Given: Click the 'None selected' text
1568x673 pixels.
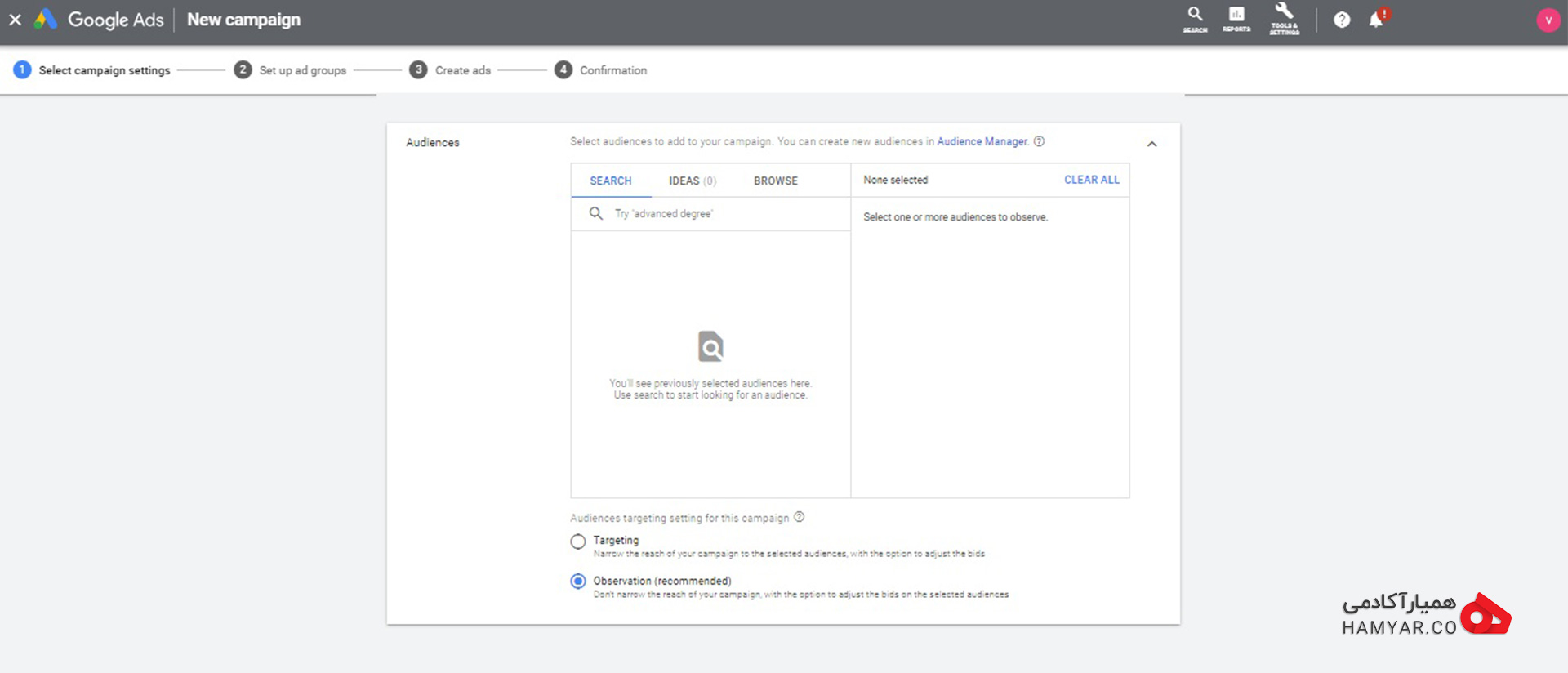Looking at the screenshot, I should (x=896, y=180).
